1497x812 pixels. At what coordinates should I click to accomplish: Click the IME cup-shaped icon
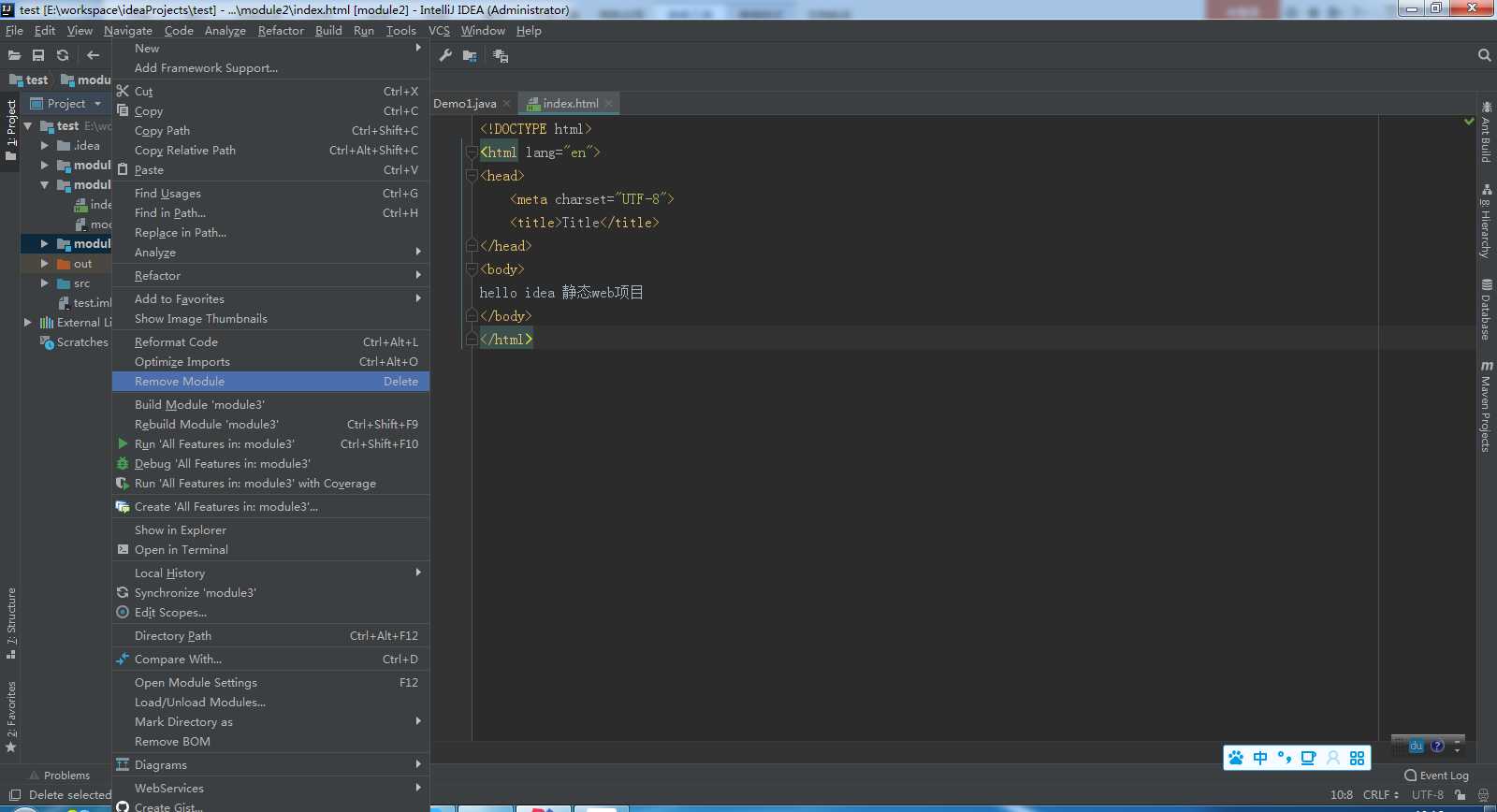pyautogui.click(x=1308, y=758)
